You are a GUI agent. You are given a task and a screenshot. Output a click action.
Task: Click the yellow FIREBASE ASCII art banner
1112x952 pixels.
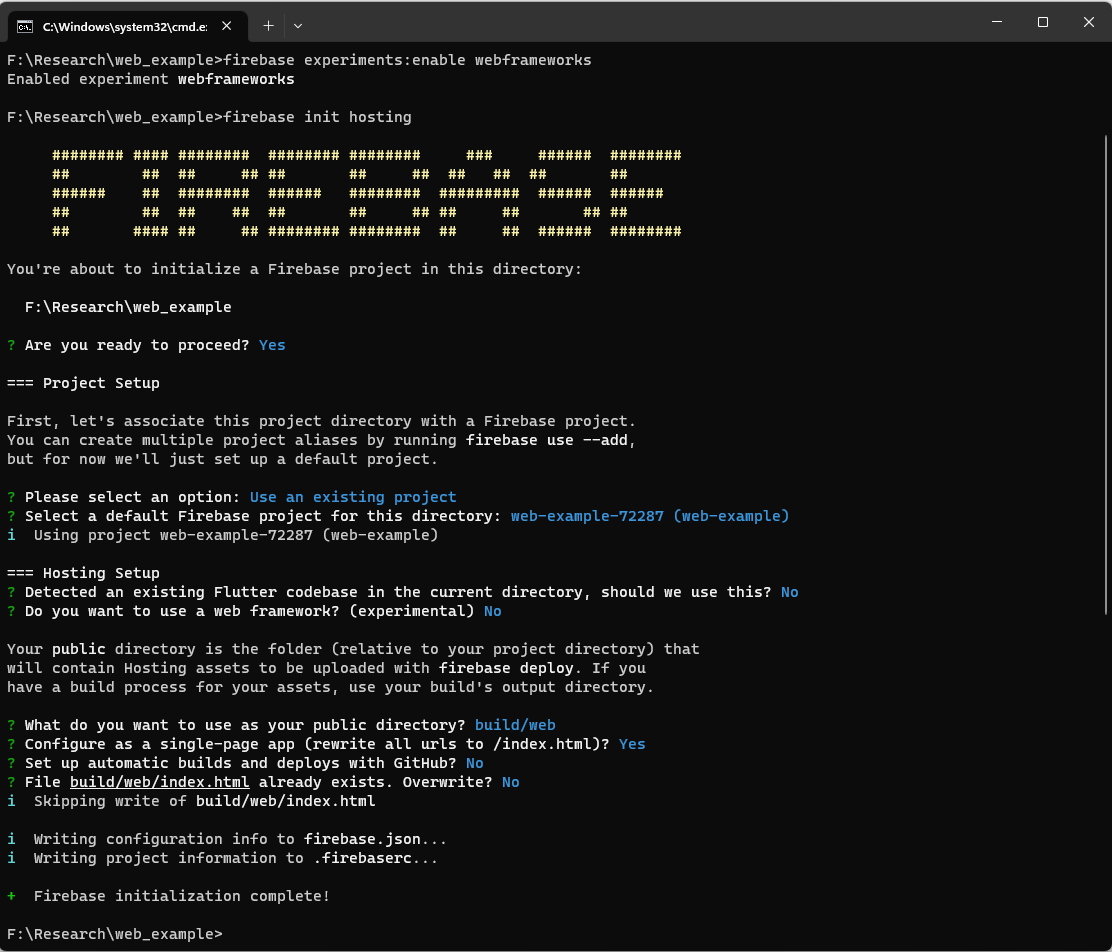[366, 193]
